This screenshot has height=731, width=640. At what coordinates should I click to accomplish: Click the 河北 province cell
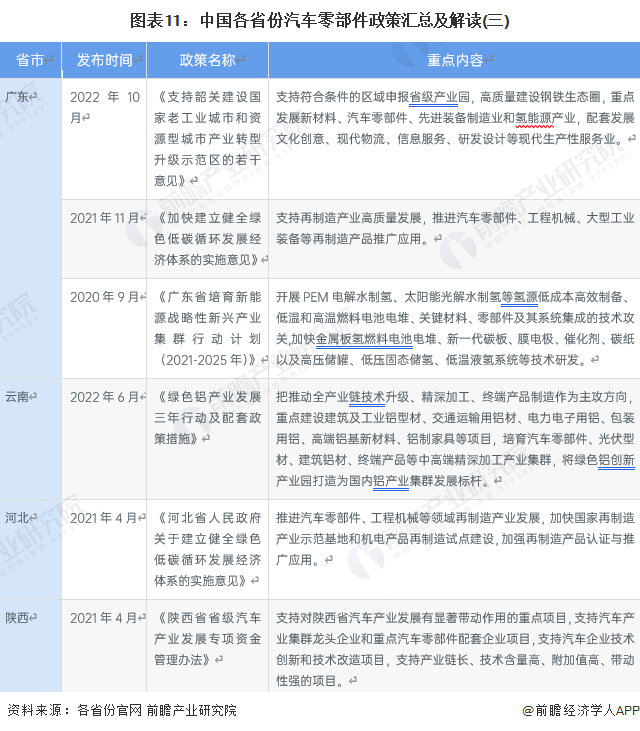pyautogui.click(x=21, y=518)
